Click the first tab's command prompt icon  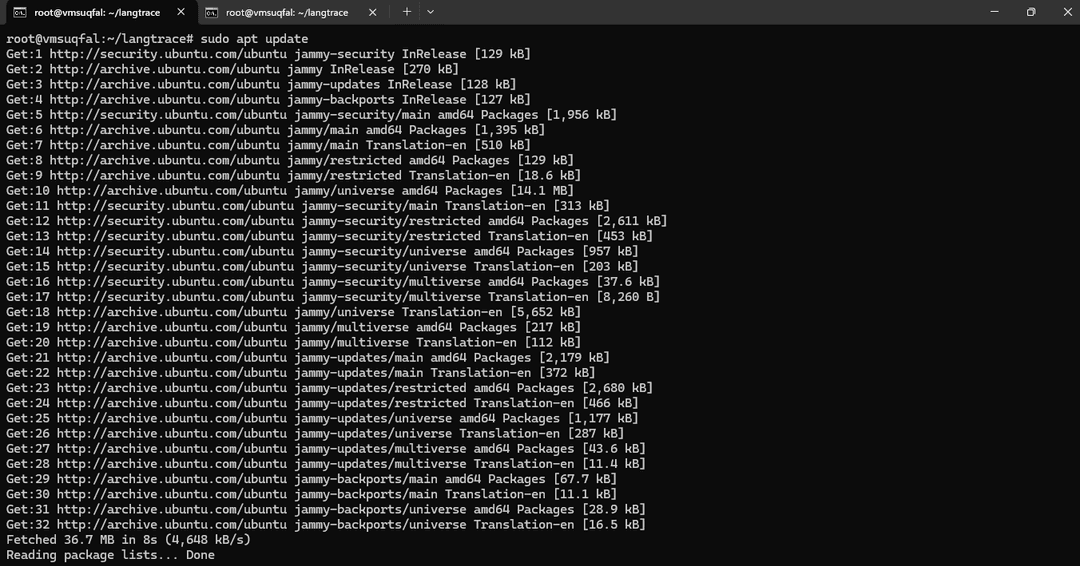(x=19, y=12)
